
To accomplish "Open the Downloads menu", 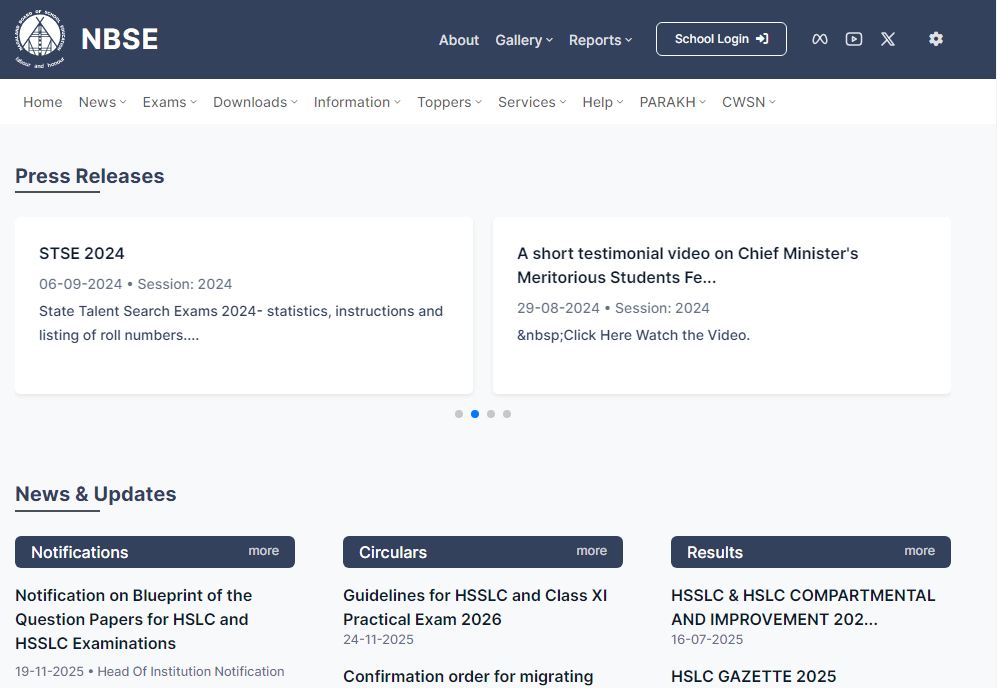I will (x=255, y=102).
